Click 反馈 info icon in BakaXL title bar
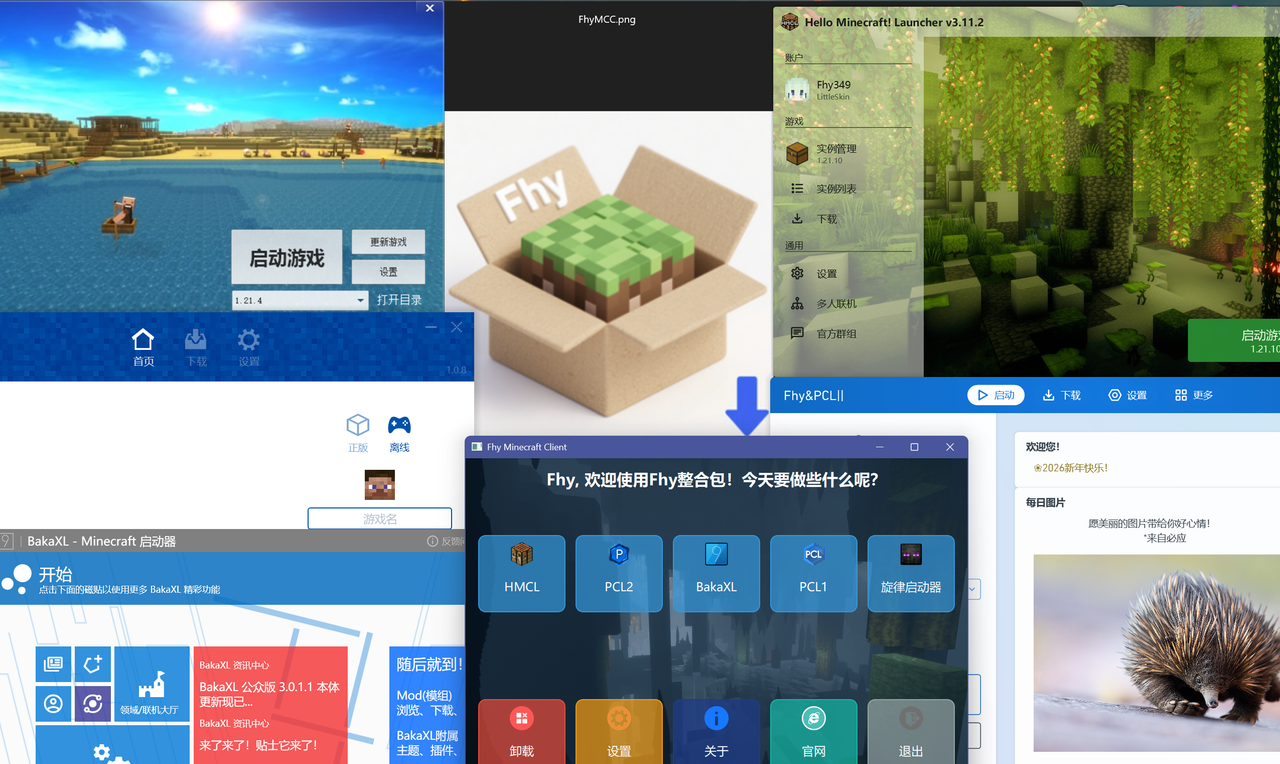This screenshot has width=1280, height=764. [433, 541]
